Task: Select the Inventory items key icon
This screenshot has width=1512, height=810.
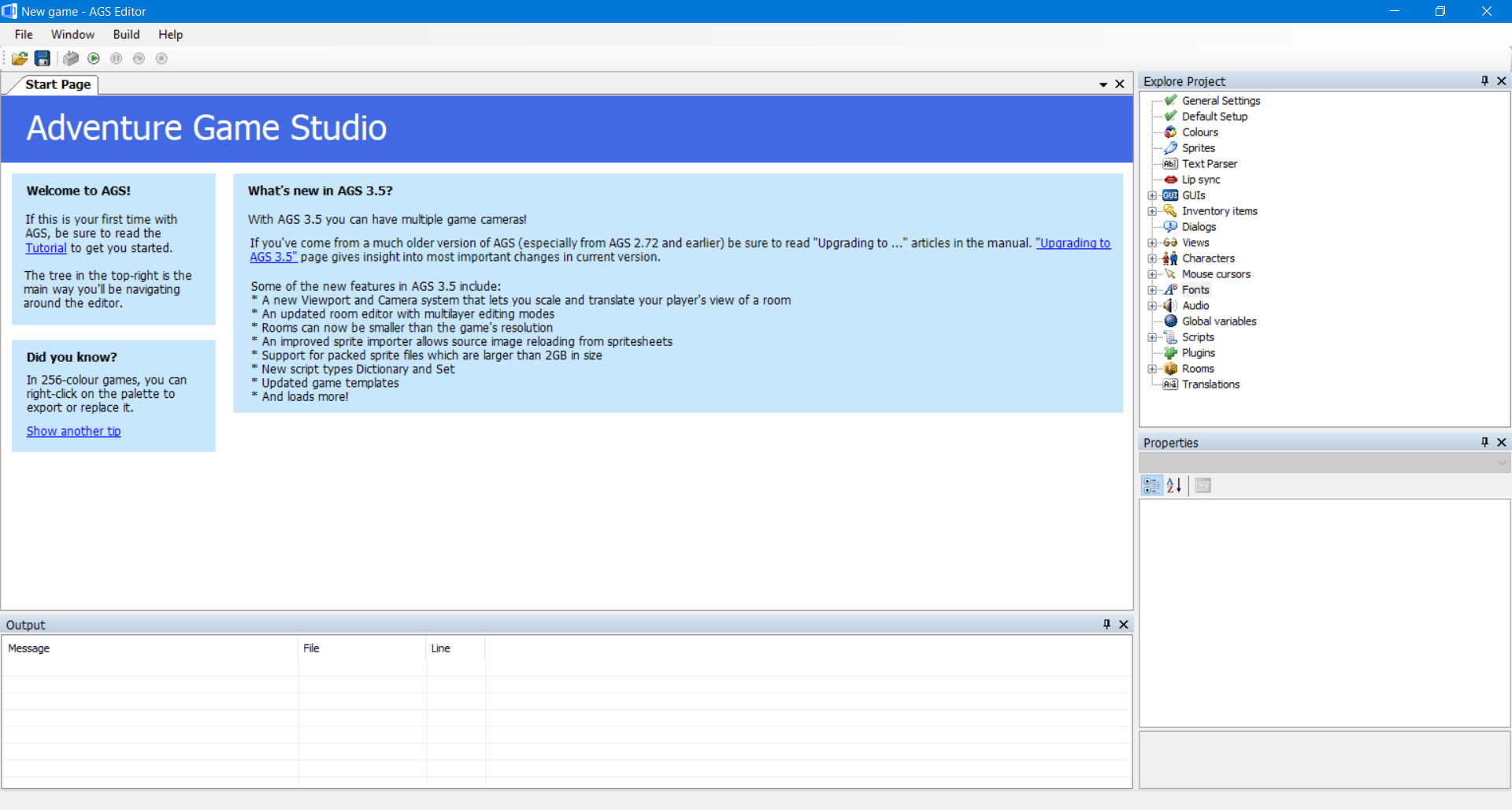Action: pos(1171,210)
